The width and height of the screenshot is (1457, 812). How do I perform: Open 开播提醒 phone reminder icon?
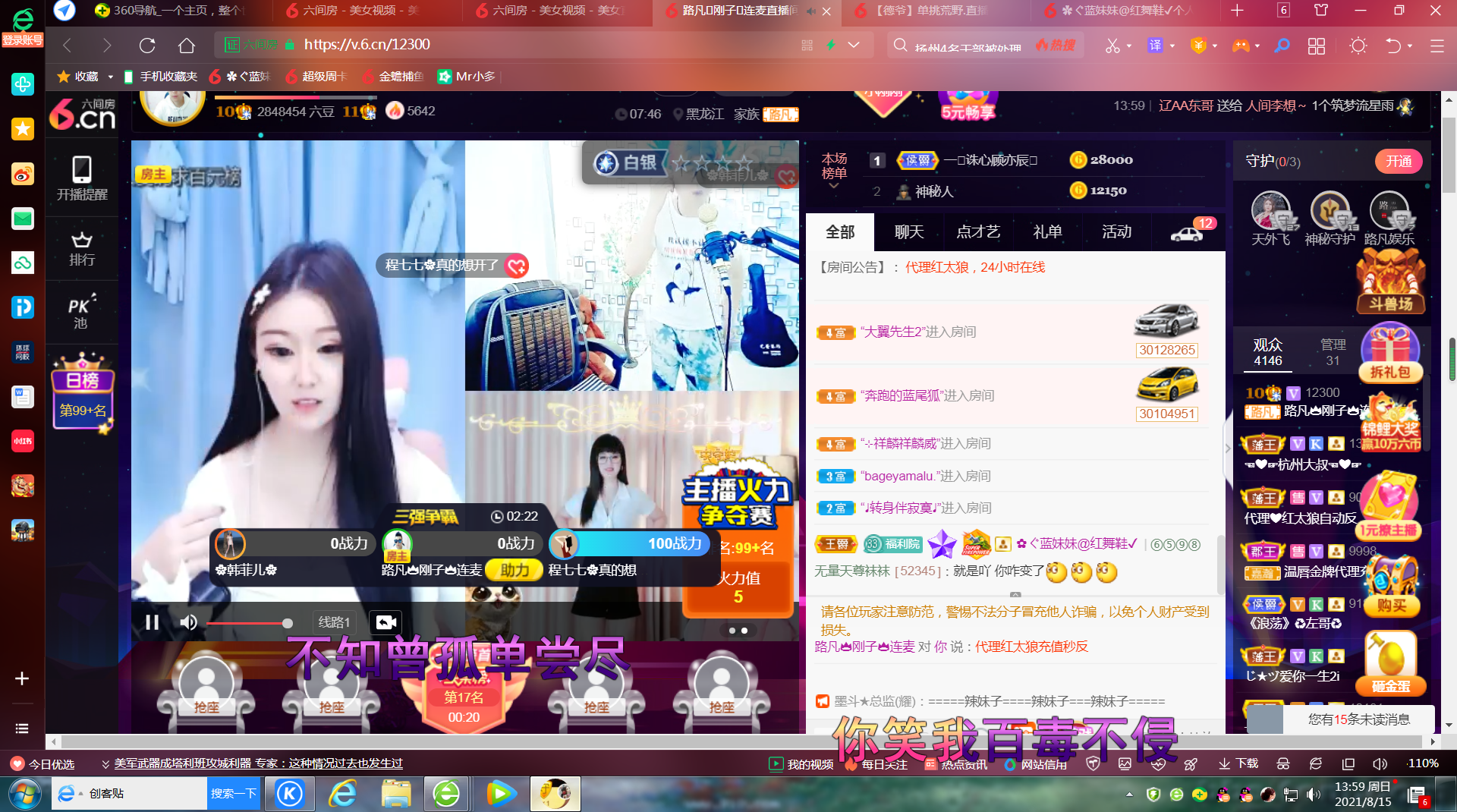pos(82,179)
